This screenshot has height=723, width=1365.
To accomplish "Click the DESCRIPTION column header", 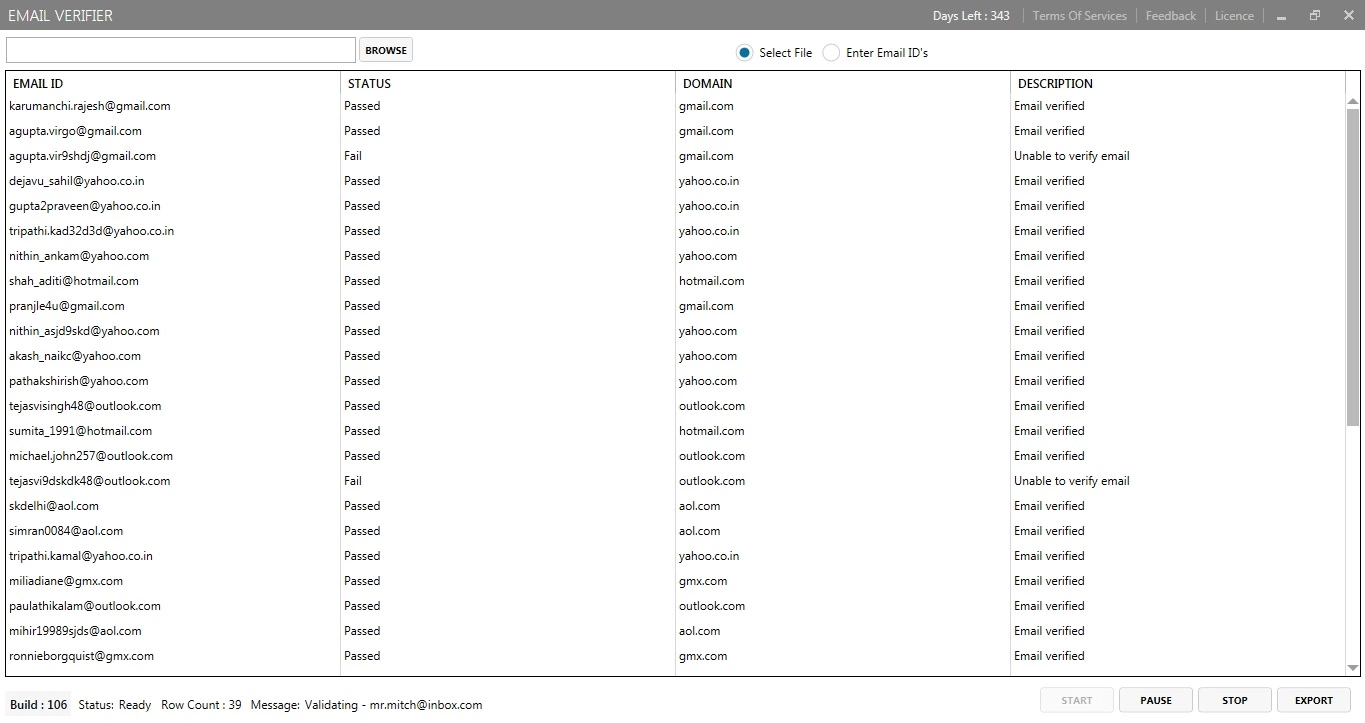I will pos(1055,84).
